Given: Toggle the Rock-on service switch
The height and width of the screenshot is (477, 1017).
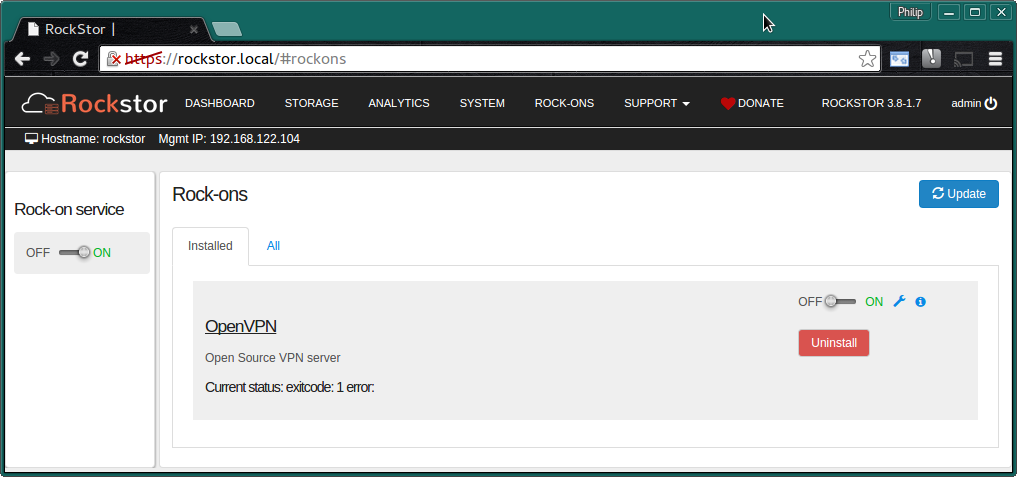Looking at the screenshot, I should (x=74, y=252).
